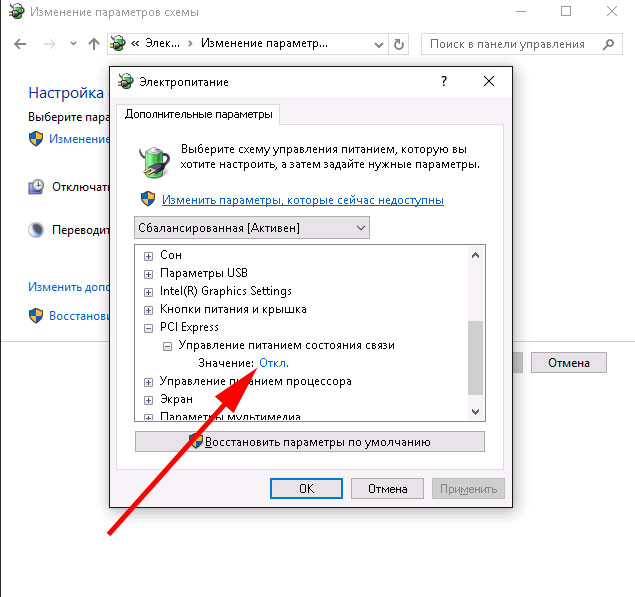The height and width of the screenshot is (597, 635).
Task: Click the control panel search field
Action: (521, 44)
